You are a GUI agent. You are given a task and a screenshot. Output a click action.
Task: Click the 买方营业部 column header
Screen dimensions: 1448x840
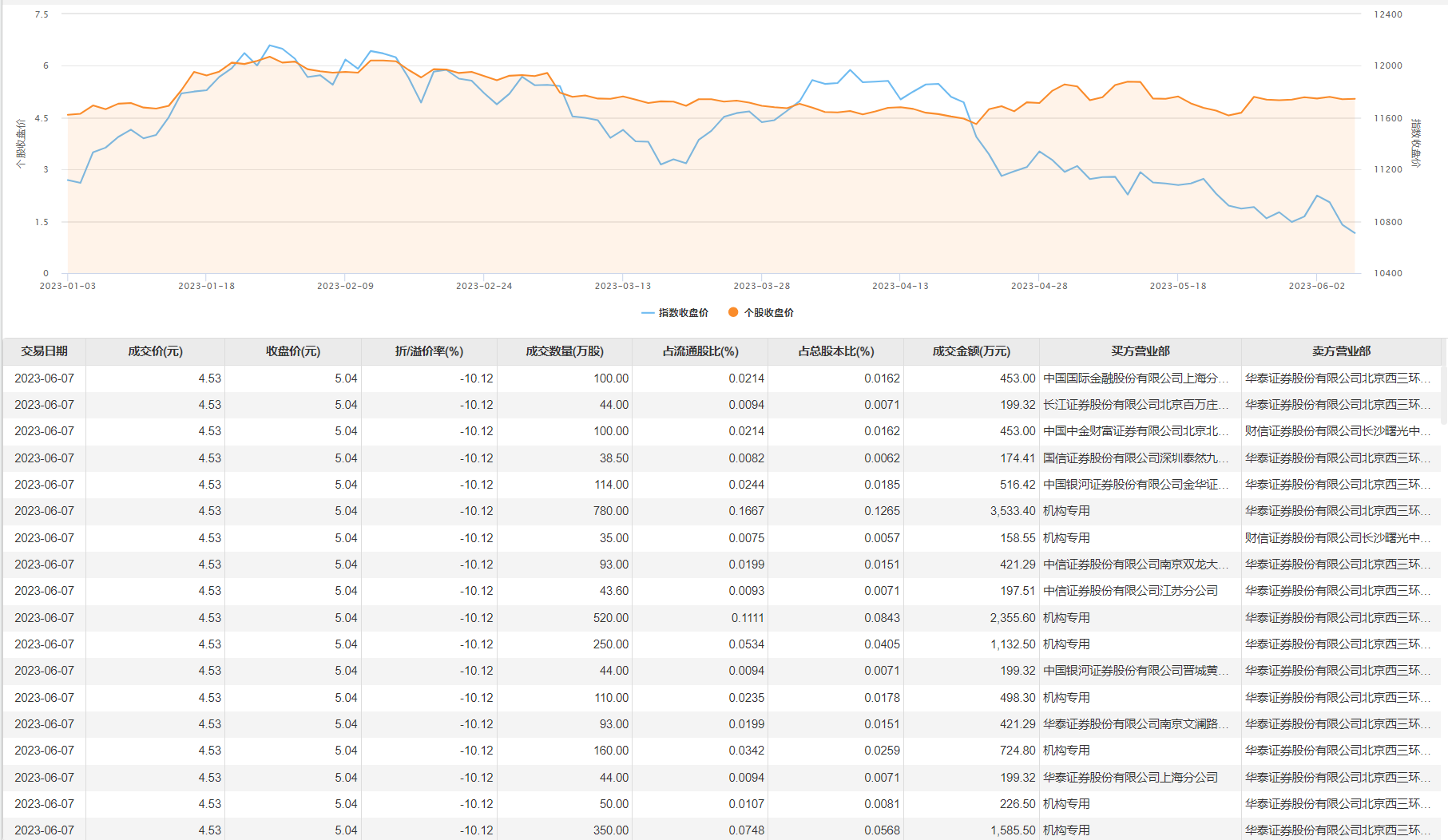(1140, 351)
